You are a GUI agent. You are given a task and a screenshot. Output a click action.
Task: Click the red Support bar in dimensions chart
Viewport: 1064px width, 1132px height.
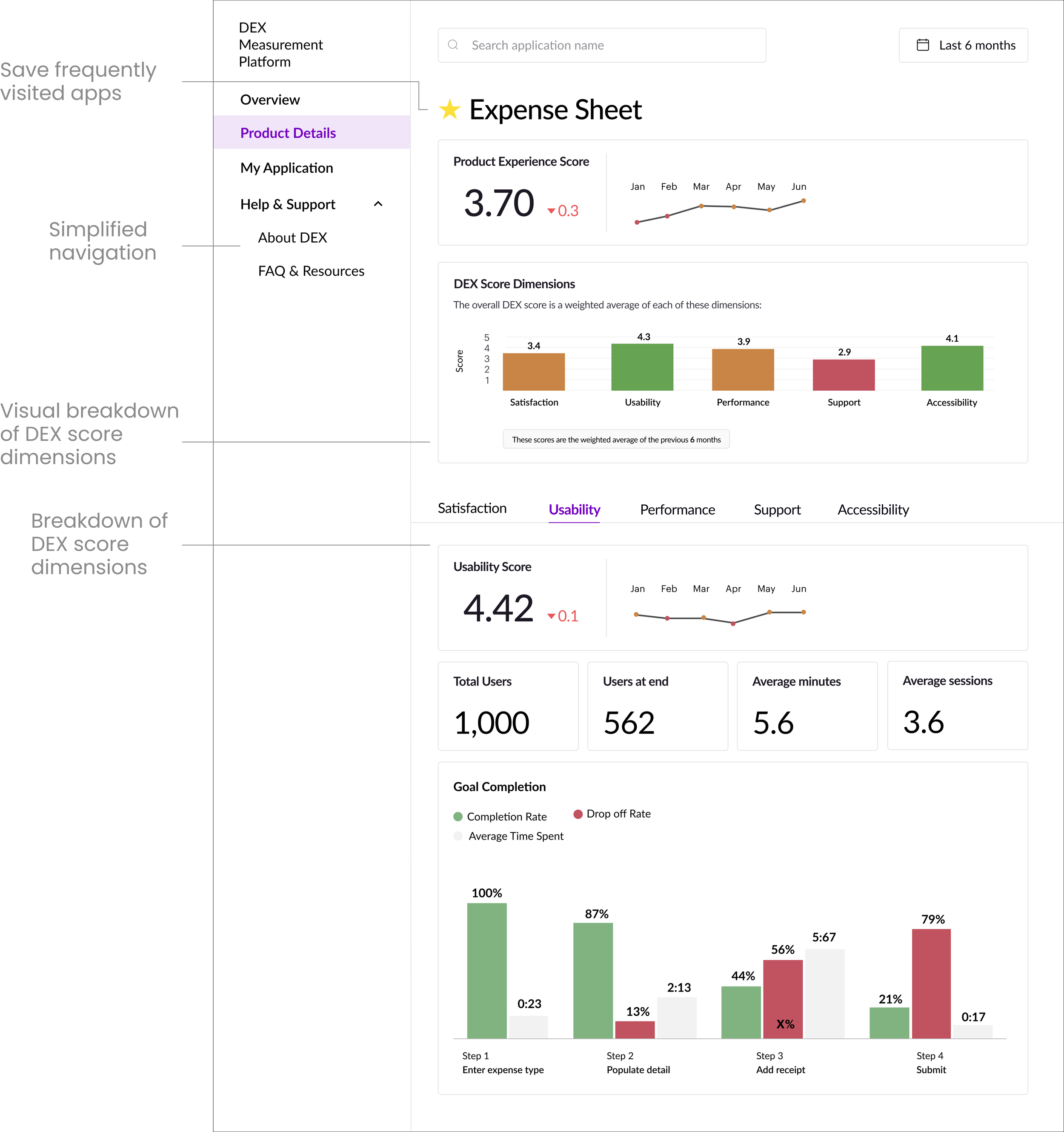click(x=843, y=374)
